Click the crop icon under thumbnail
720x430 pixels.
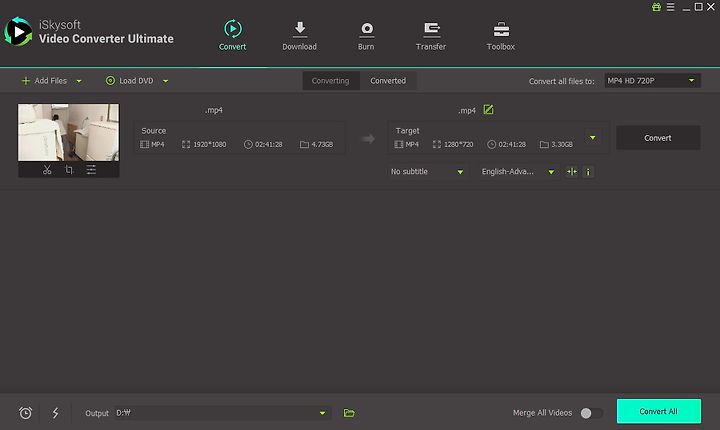pos(69,170)
